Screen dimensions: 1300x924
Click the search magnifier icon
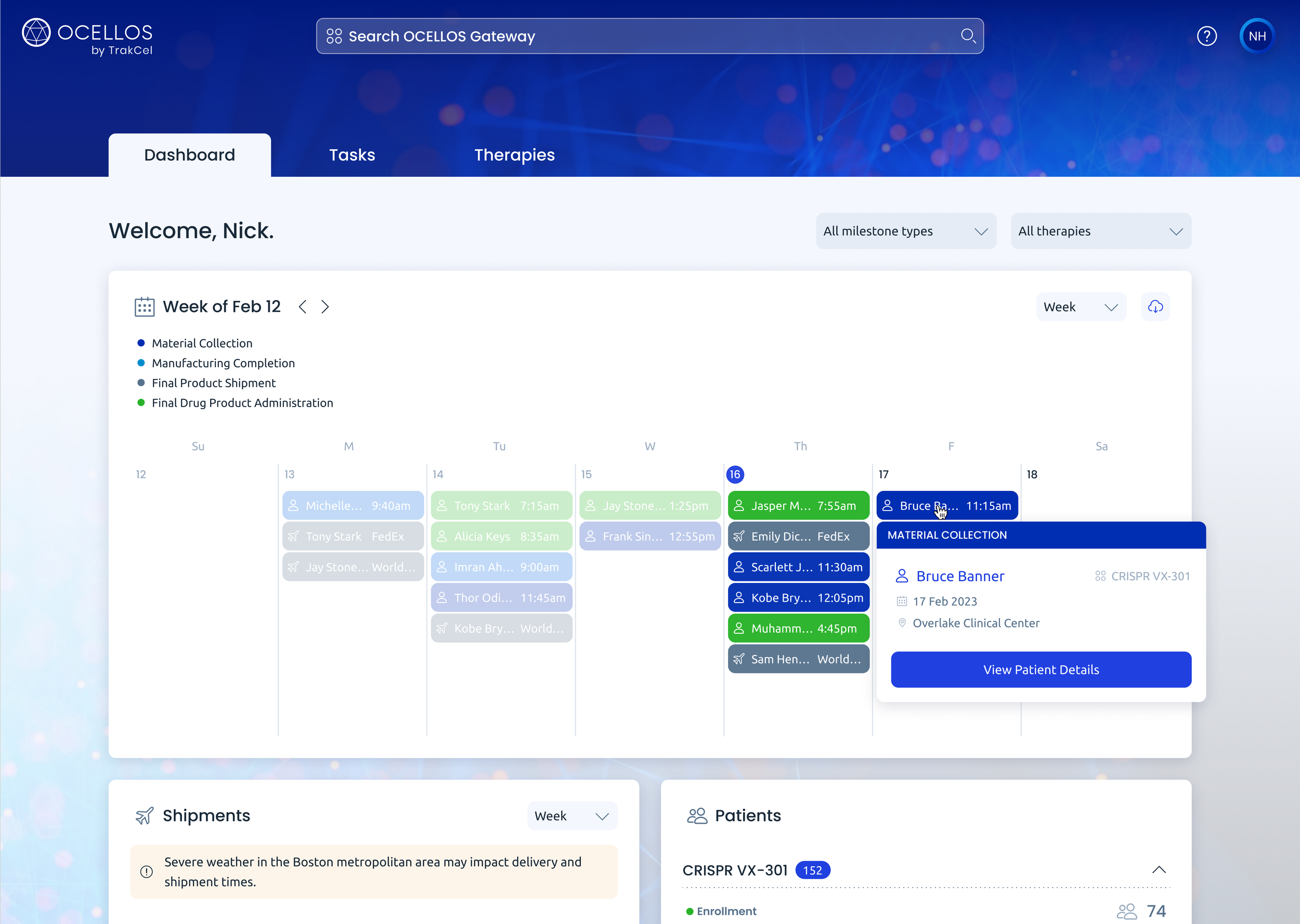point(968,36)
